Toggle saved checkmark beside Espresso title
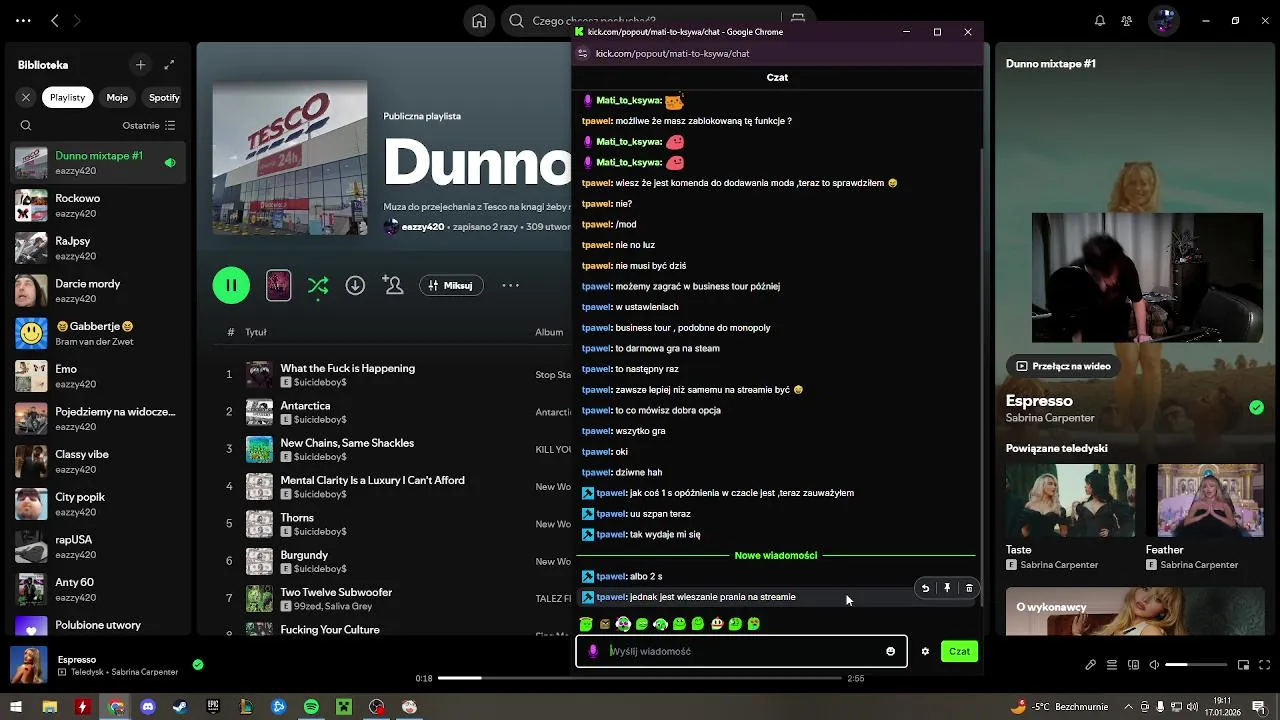This screenshot has width=1280, height=720. click(1256, 407)
